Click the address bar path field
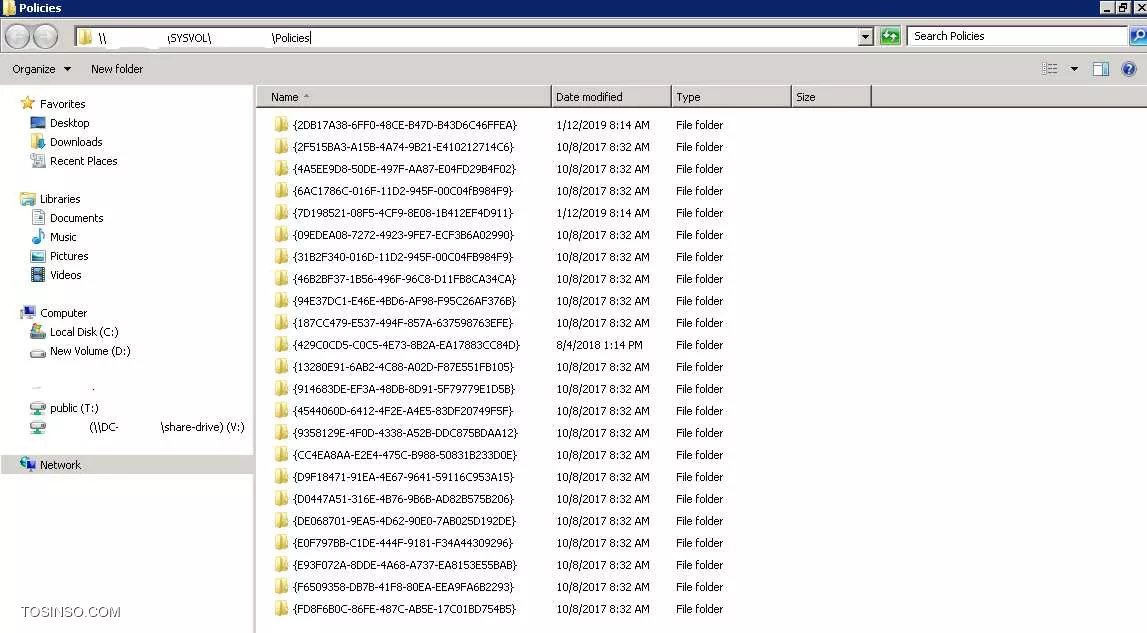Screen dimensions: 1147x633 tap(466, 37)
